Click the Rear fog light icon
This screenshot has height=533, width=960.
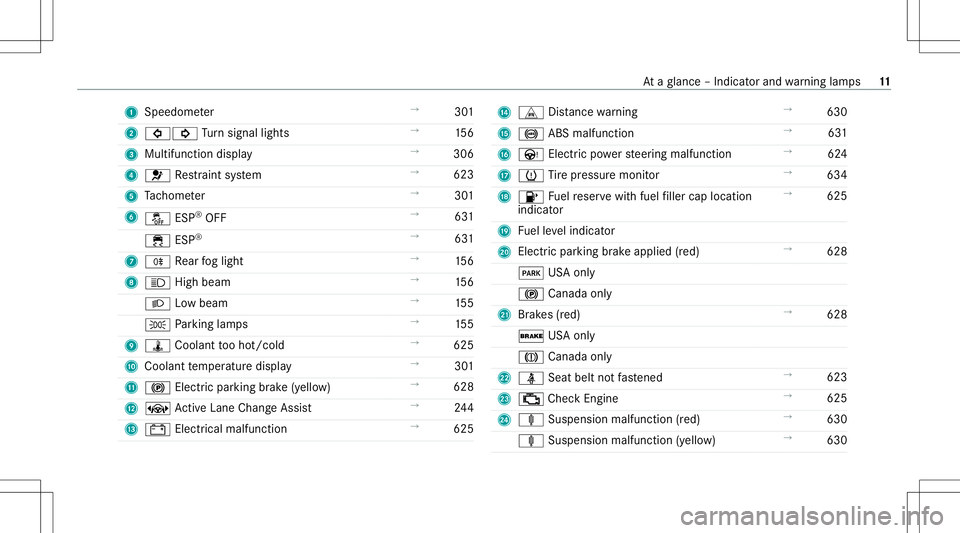pos(157,262)
